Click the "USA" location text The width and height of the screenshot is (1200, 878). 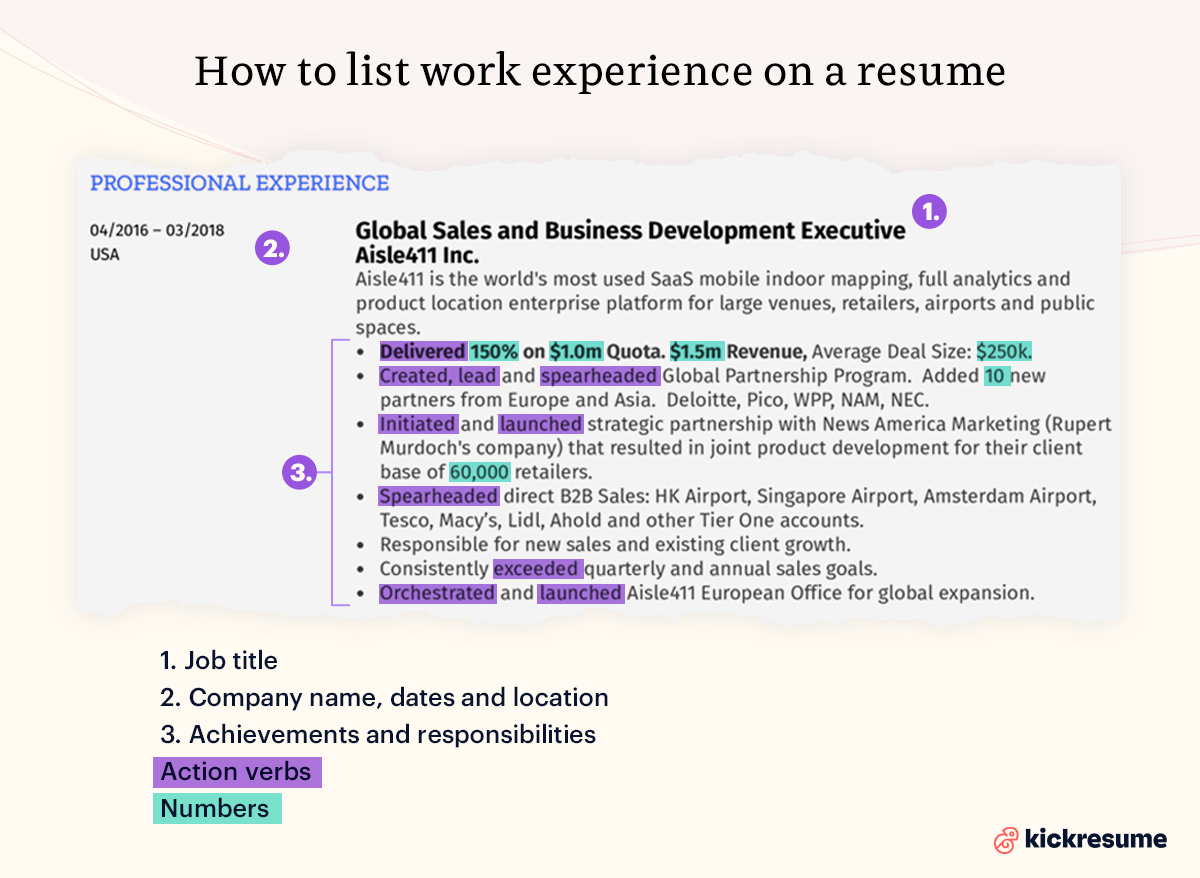(104, 255)
